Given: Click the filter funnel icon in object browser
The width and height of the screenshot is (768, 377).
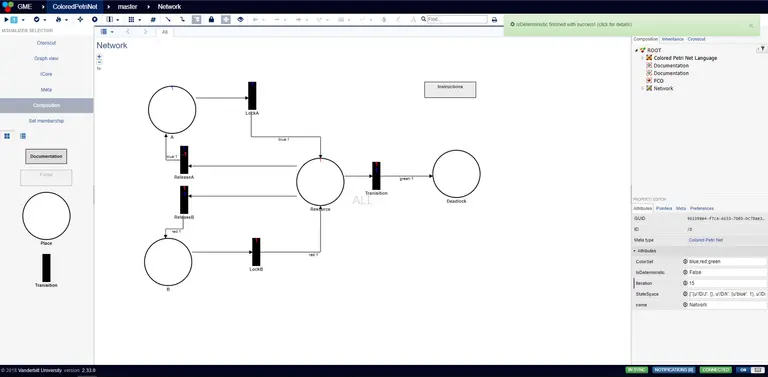Looking at the screenshot, I should pos(762,48).
